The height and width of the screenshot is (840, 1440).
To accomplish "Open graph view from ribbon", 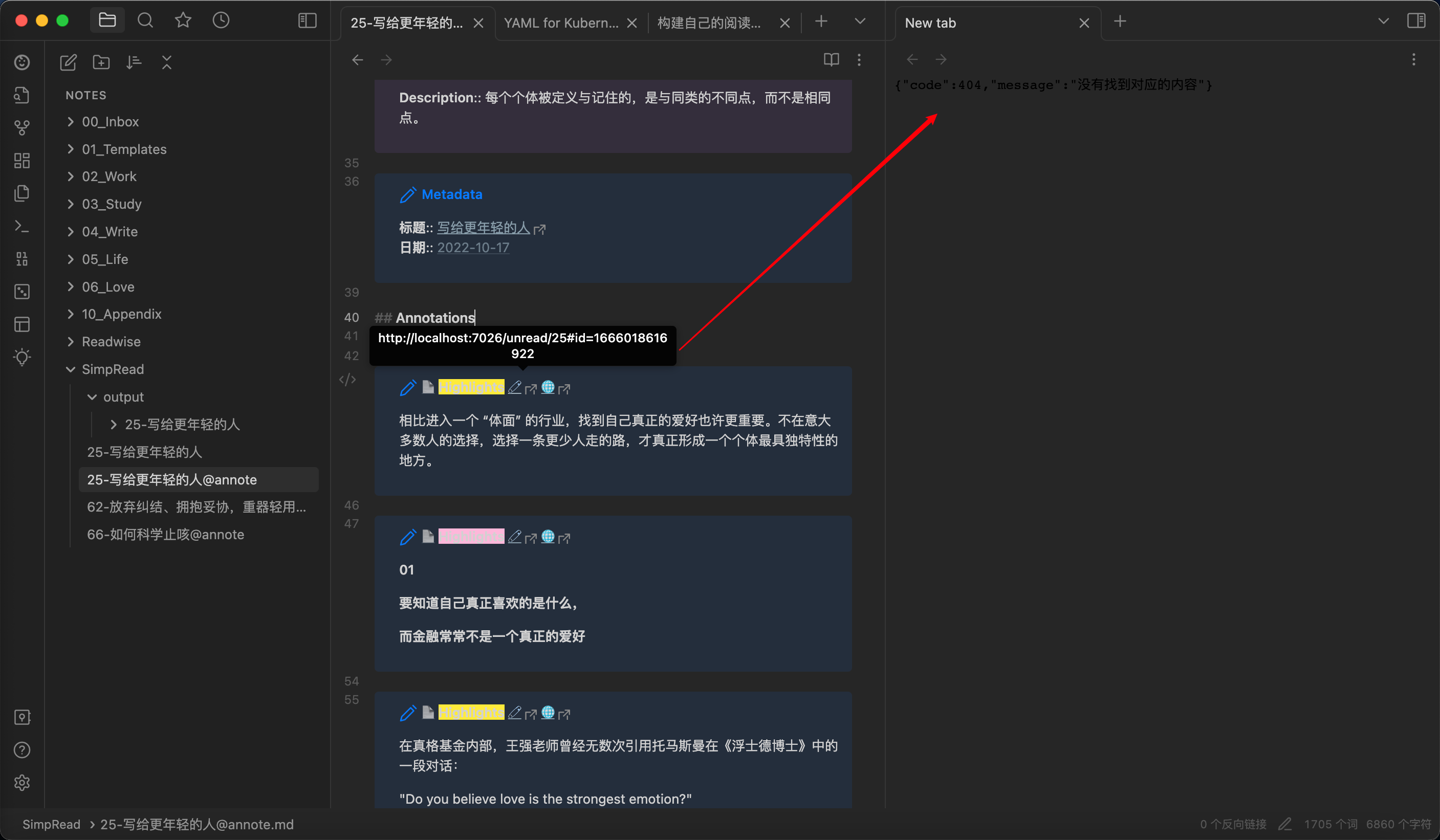I will pos(21,127).
